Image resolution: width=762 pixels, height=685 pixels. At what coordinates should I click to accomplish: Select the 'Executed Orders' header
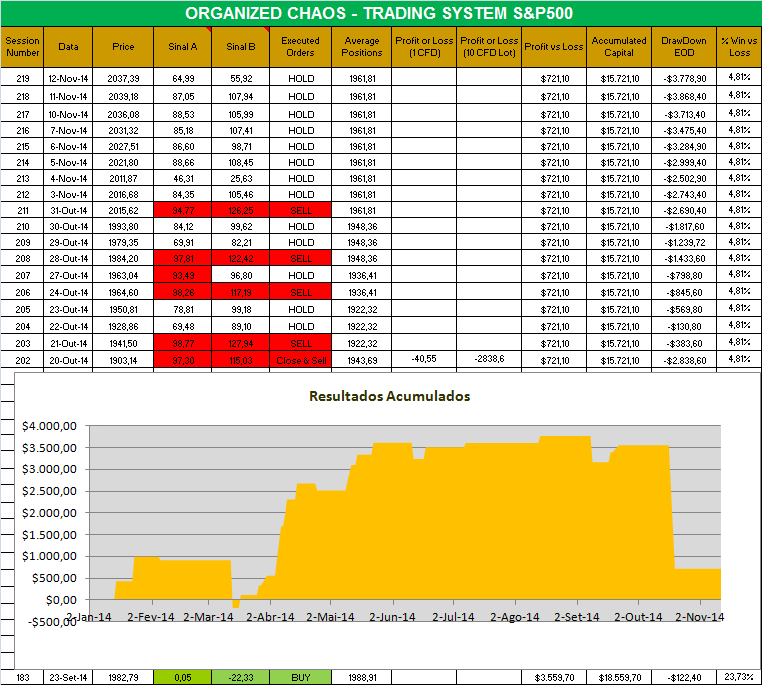[300, 47]
